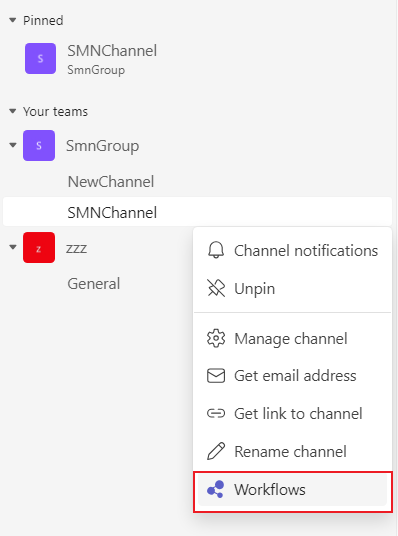Open Channel notifications menu entry

[x=292, y=250]
